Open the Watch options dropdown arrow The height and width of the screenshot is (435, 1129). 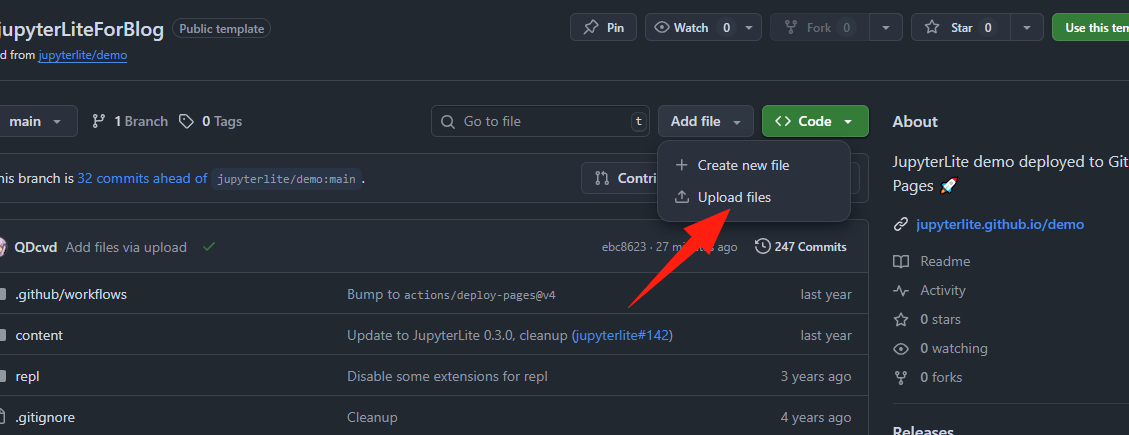point(749,27)
